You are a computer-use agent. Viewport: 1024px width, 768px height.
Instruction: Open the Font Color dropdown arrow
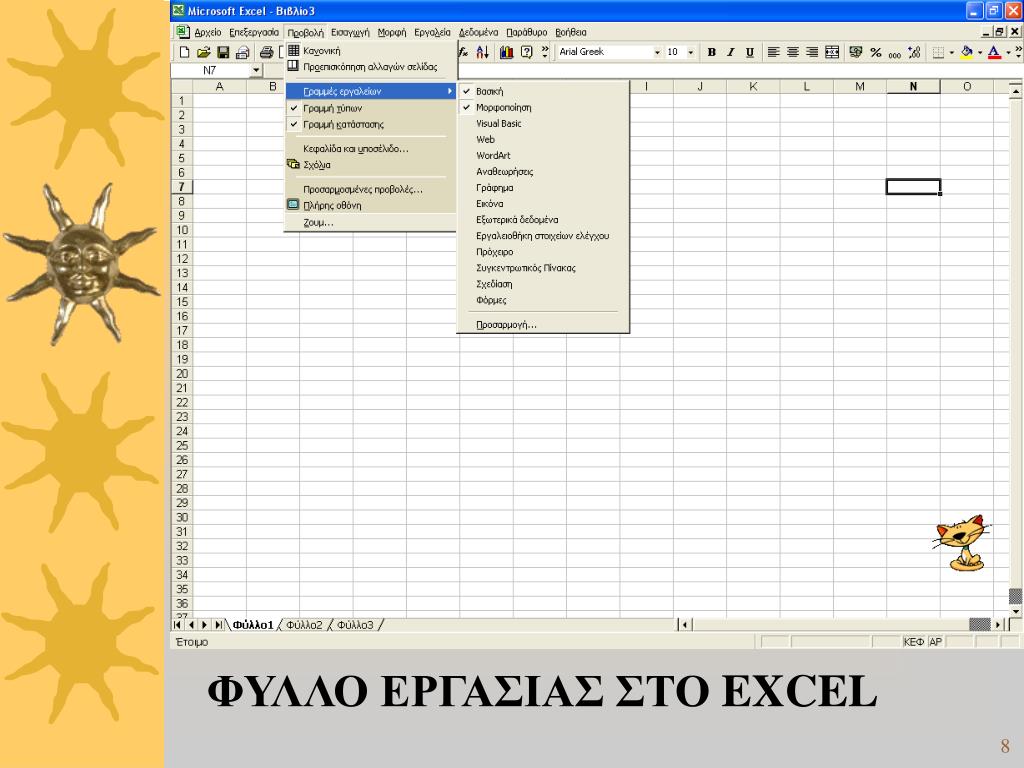tap(1008, 52)
